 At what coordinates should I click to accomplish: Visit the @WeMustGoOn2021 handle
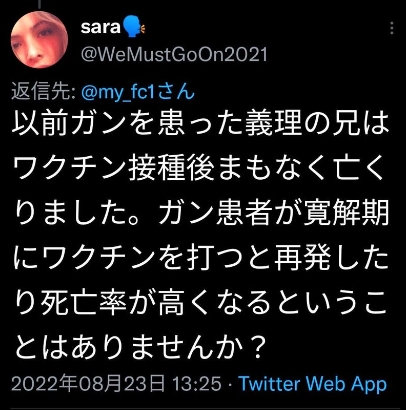coord(174,54)
